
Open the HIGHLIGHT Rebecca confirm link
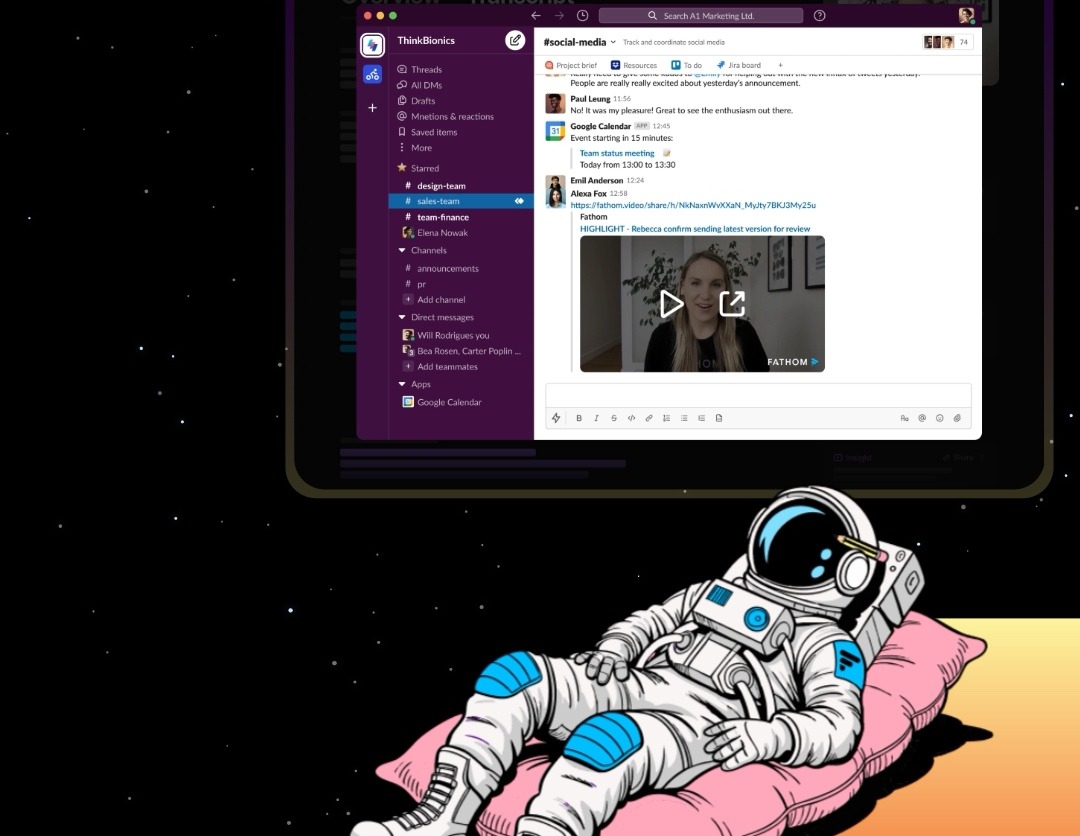[x=695, y=229]
